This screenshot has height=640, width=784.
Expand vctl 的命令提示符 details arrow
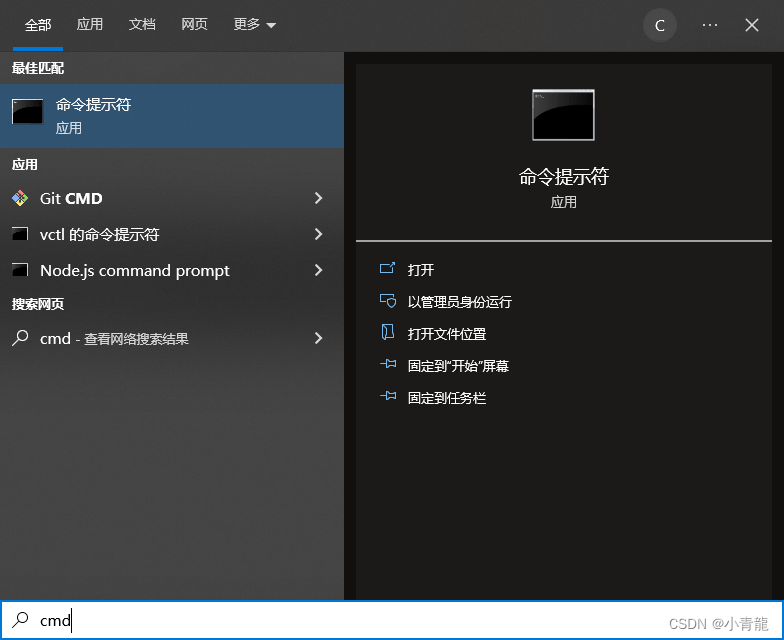click(318, 234)
